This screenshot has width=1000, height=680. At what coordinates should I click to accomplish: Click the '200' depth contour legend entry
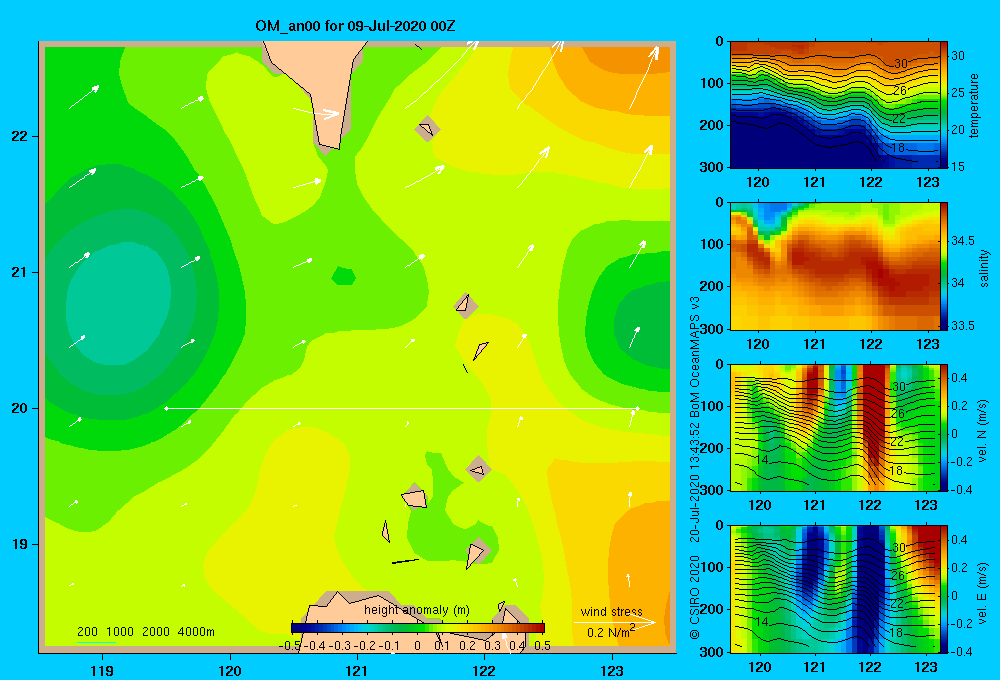point(87,632)
